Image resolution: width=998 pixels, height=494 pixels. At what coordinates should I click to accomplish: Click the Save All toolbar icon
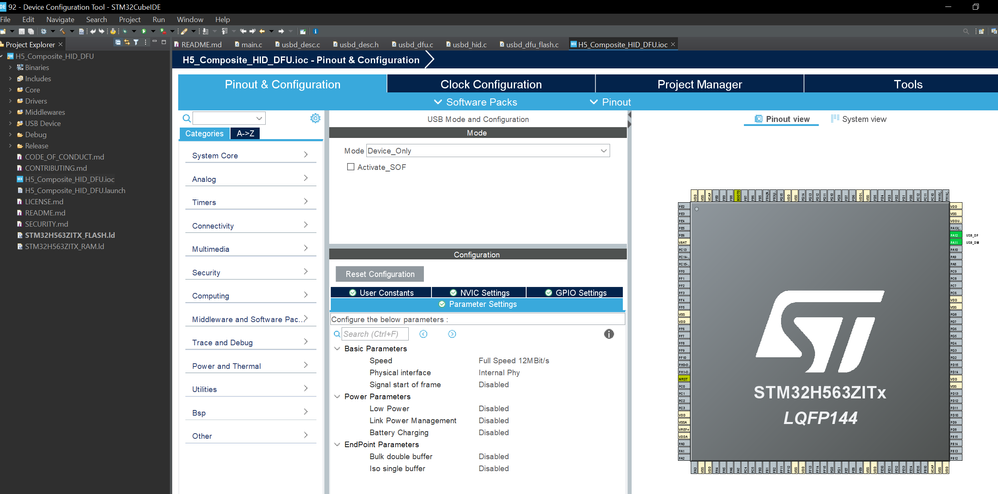(31, 31)
